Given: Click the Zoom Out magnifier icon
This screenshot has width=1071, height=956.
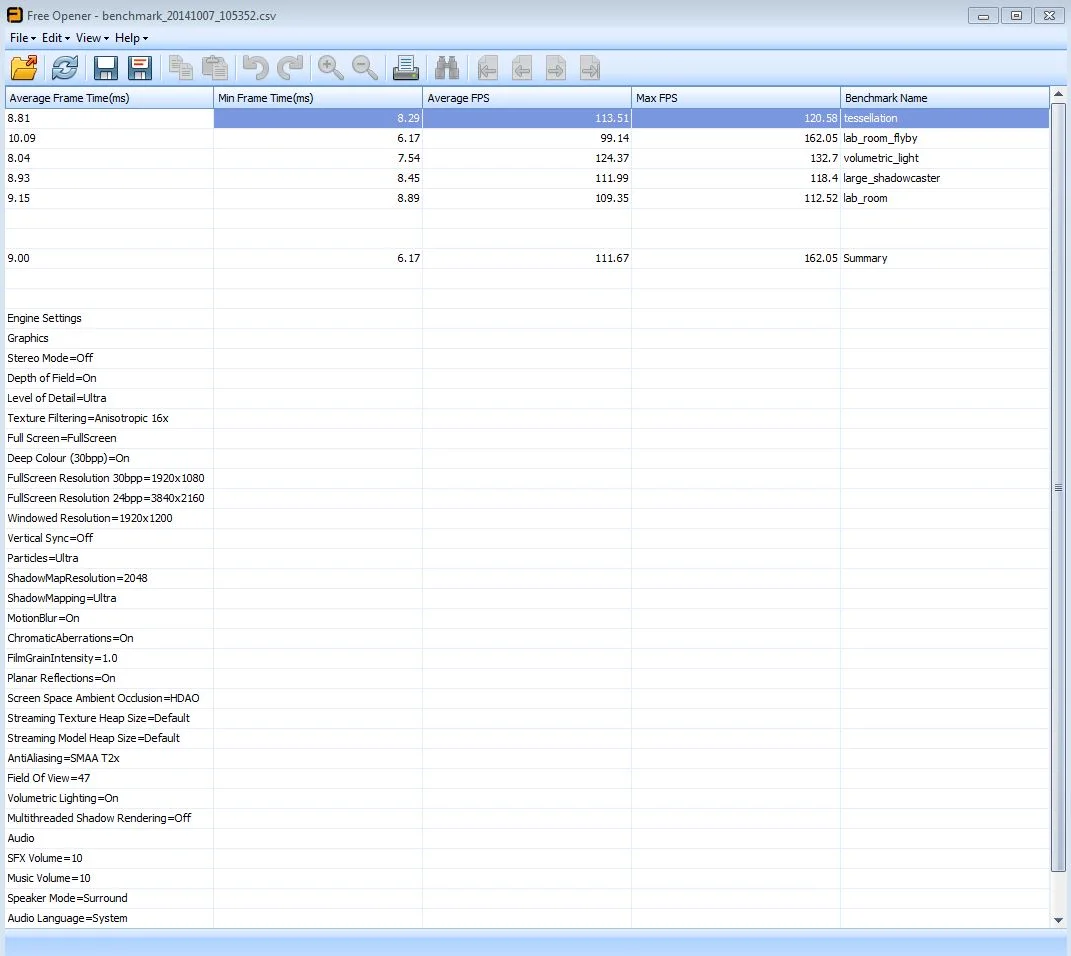Looking at the screenshot, I should pyautogui.click(x=365, y=68).
